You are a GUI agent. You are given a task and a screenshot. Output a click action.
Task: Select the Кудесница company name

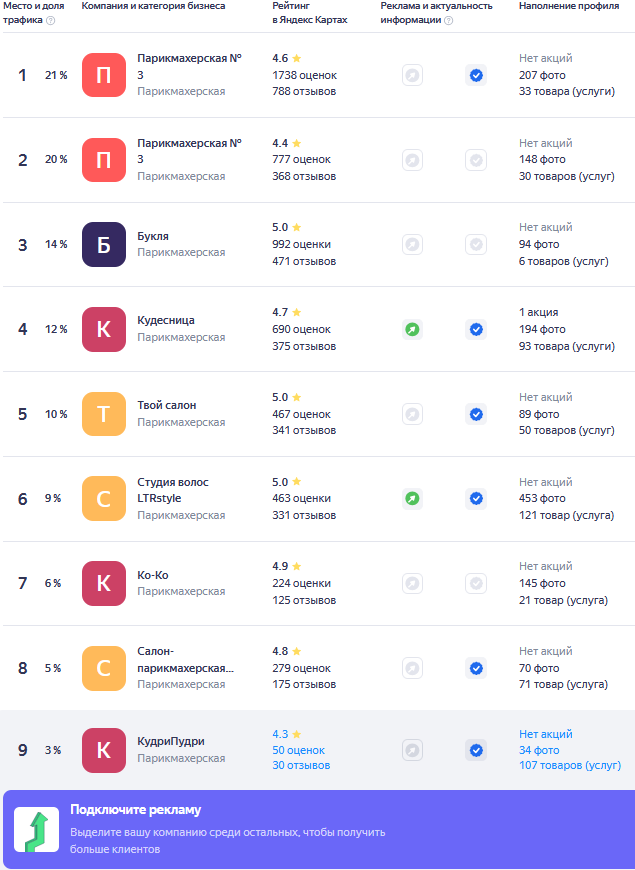[166, 321]
